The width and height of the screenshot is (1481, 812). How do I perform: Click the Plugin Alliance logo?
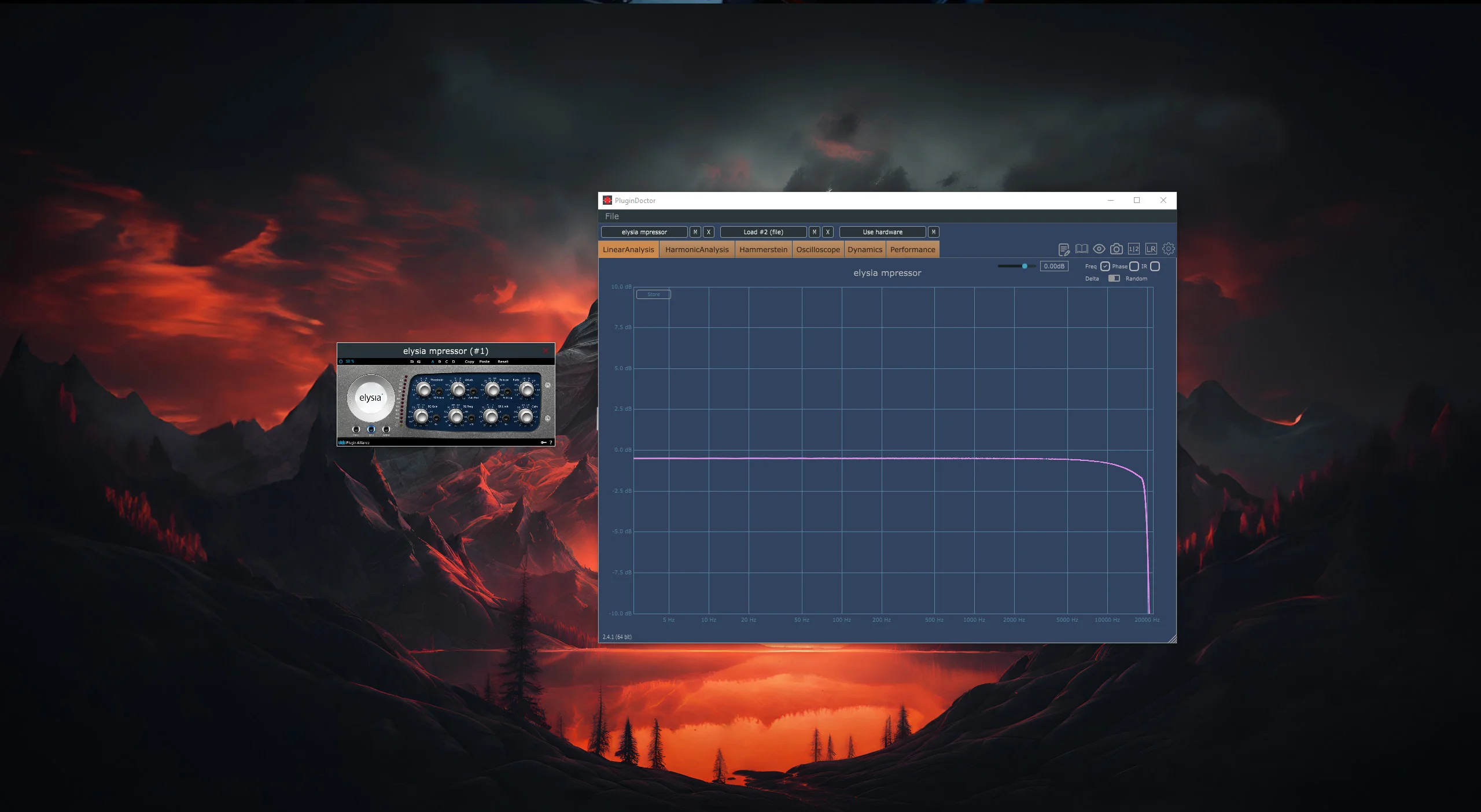coord(354,442)
